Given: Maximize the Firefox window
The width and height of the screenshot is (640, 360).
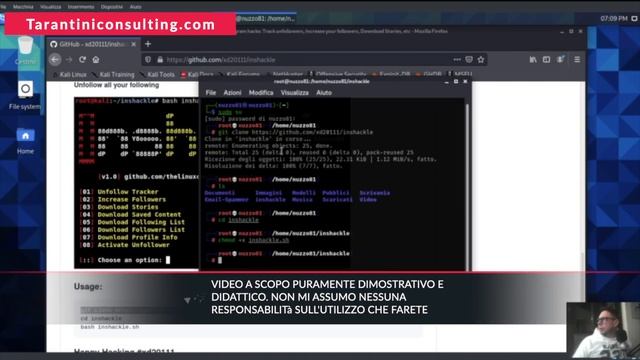Looking at the screenshot, I should (x=571, y=31).
